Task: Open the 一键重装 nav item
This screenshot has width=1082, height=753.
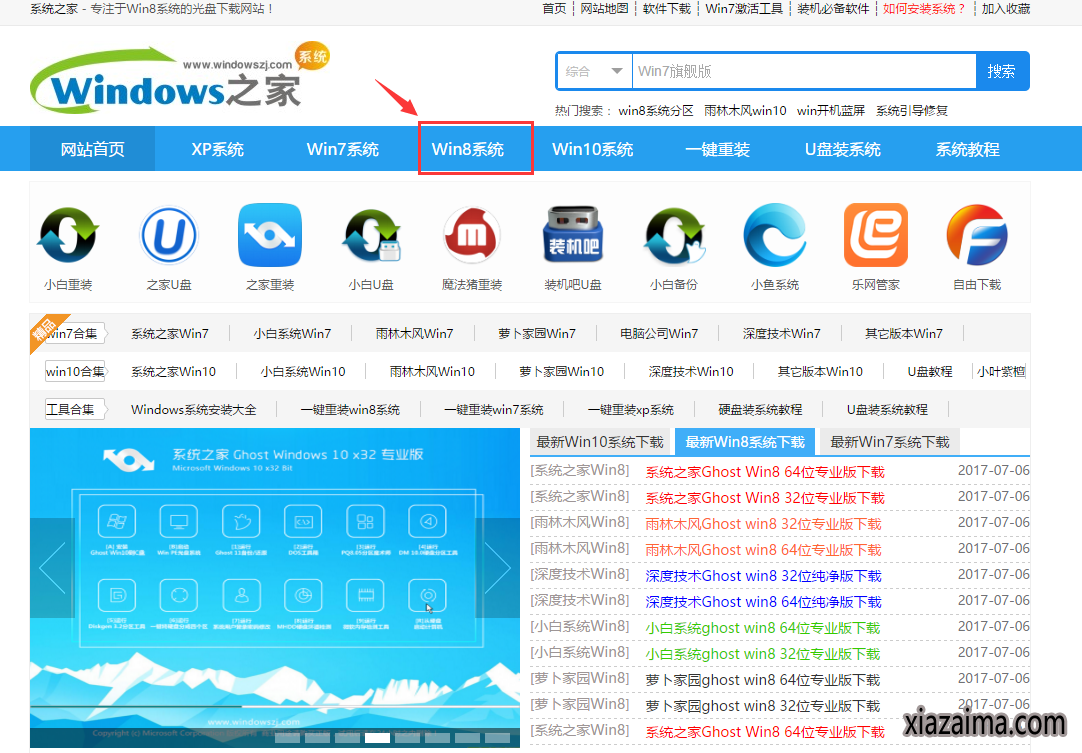Action: pos(718,149)
